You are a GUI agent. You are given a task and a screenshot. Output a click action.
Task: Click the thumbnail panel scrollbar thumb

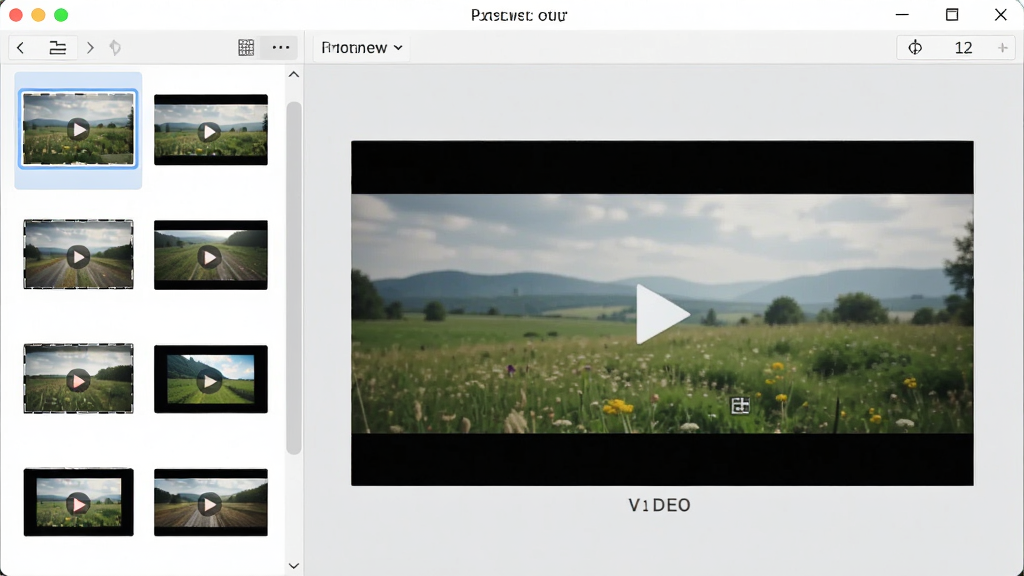[294, 278]
